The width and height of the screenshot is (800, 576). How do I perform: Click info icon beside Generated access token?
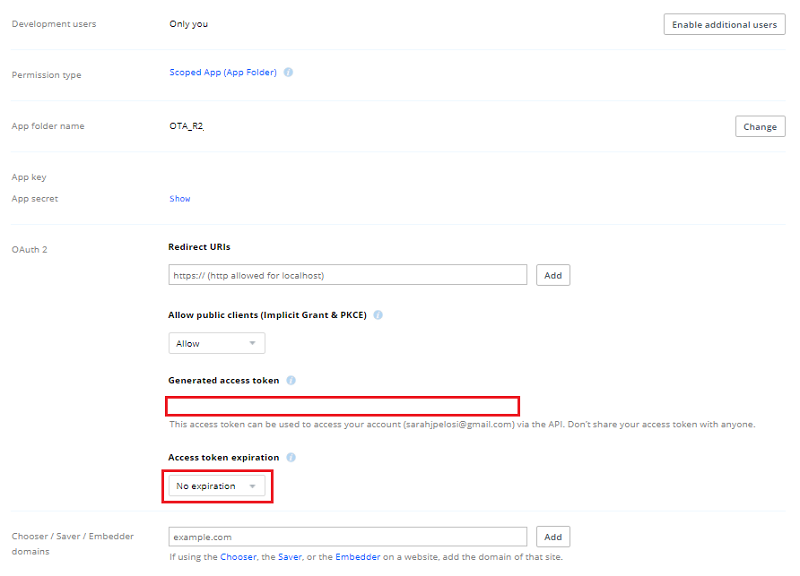click(x=291, y=381)
